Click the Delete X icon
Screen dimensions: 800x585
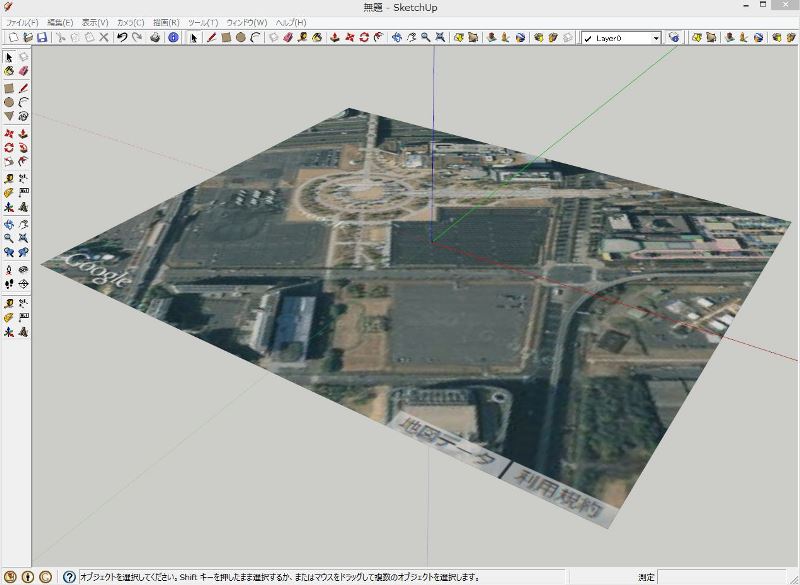104,38
